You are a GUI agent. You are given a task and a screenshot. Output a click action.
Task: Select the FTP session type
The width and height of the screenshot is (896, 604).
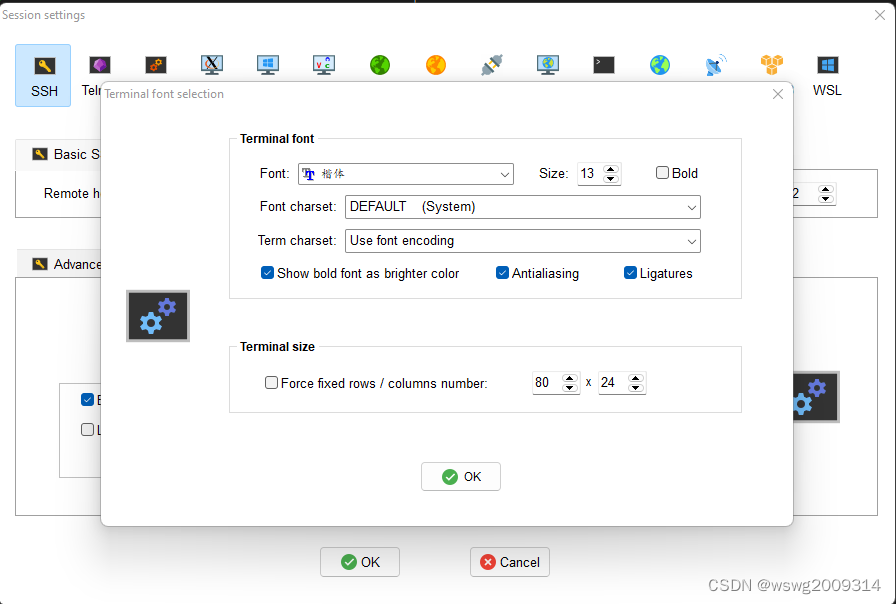point(379,64)
